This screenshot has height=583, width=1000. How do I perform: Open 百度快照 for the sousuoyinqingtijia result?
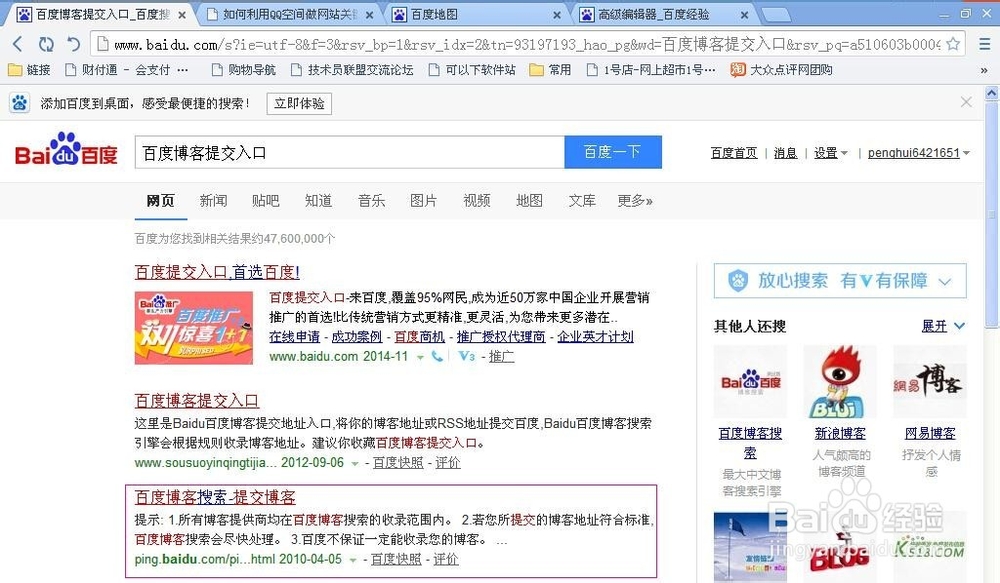tap(398, 462)
